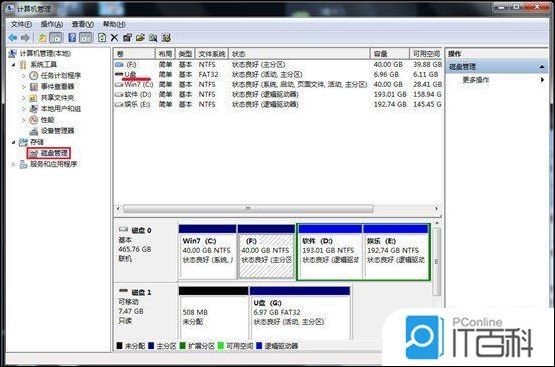
Task: Expand the 共享文件夹 node
Action: (24, 98)
